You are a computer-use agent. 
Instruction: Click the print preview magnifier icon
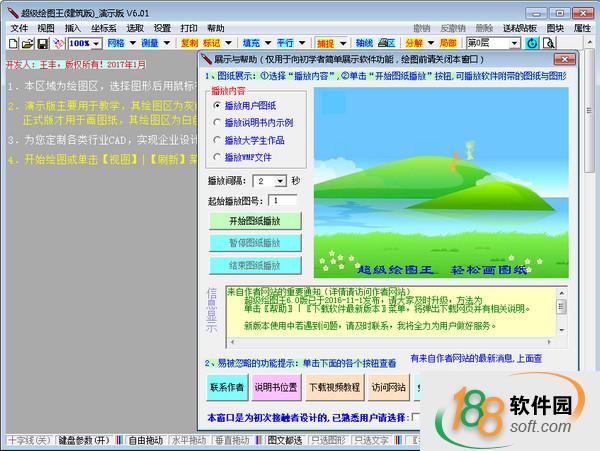tap(549, 43)
